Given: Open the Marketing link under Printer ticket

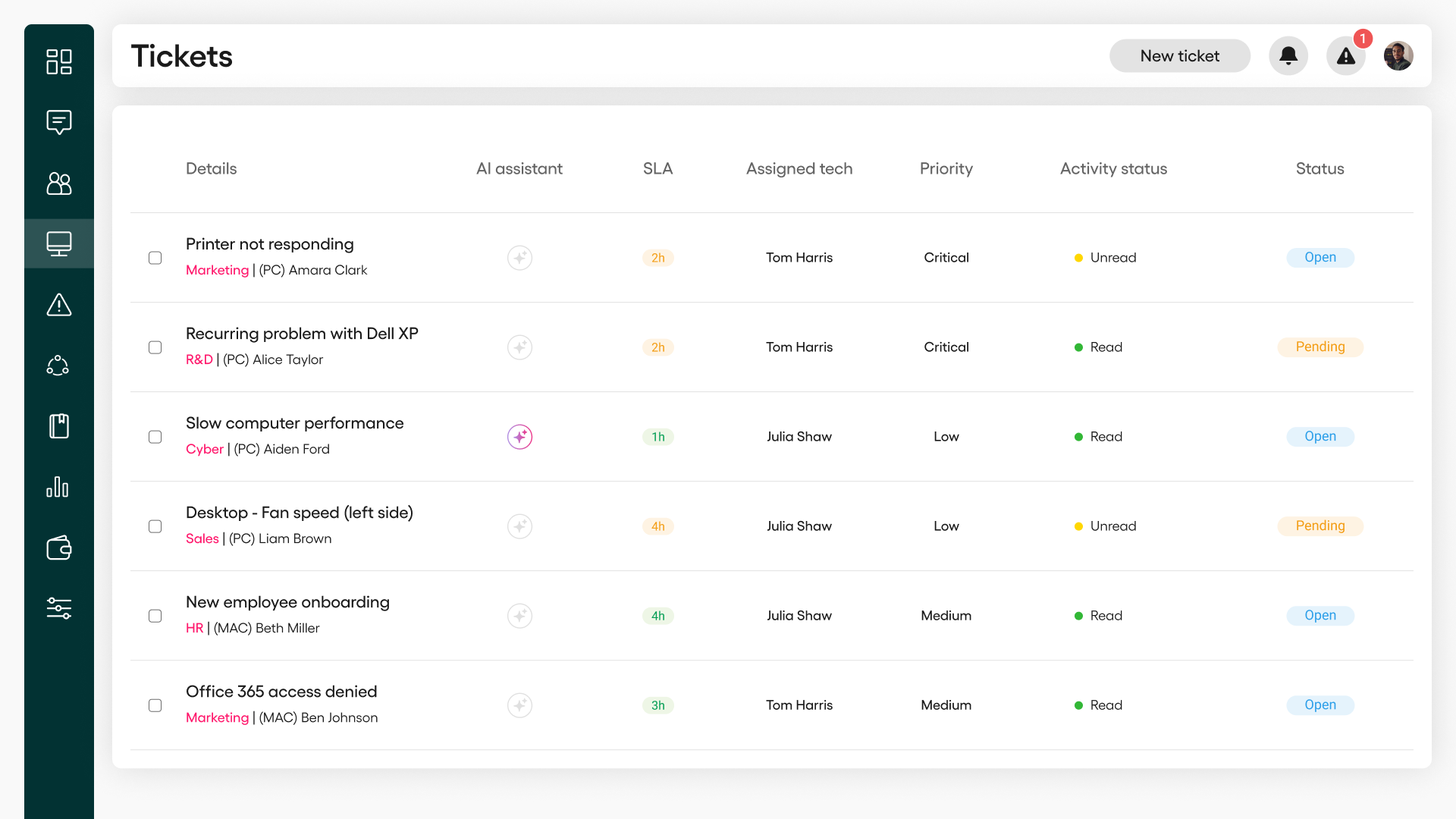Looking at the screenshot, I should point(217,270).
